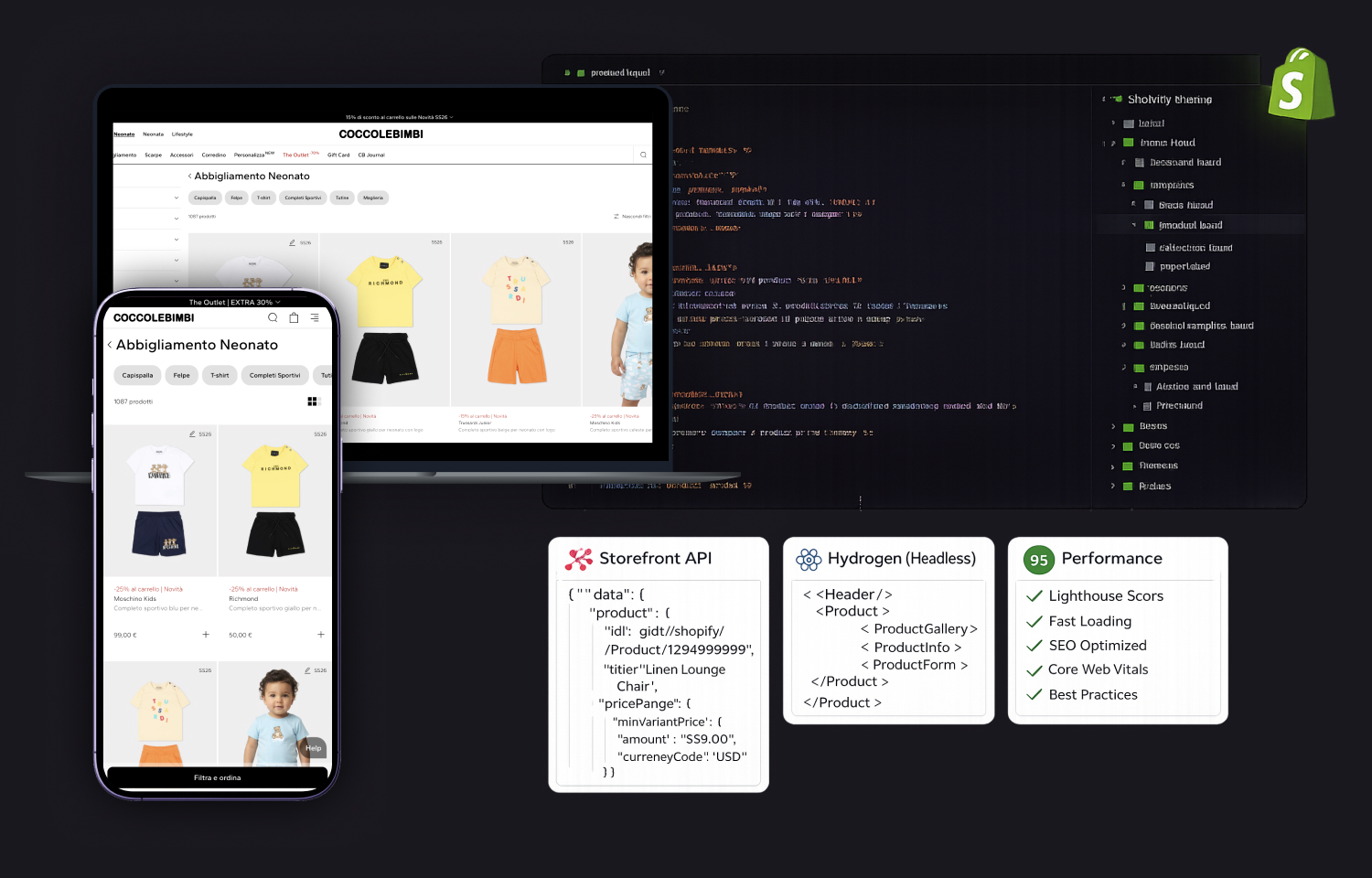Filter by Capispalla on the phone
Image resolution: width=1372 pixels, height=878 pixels.
(x=137, y=375)
